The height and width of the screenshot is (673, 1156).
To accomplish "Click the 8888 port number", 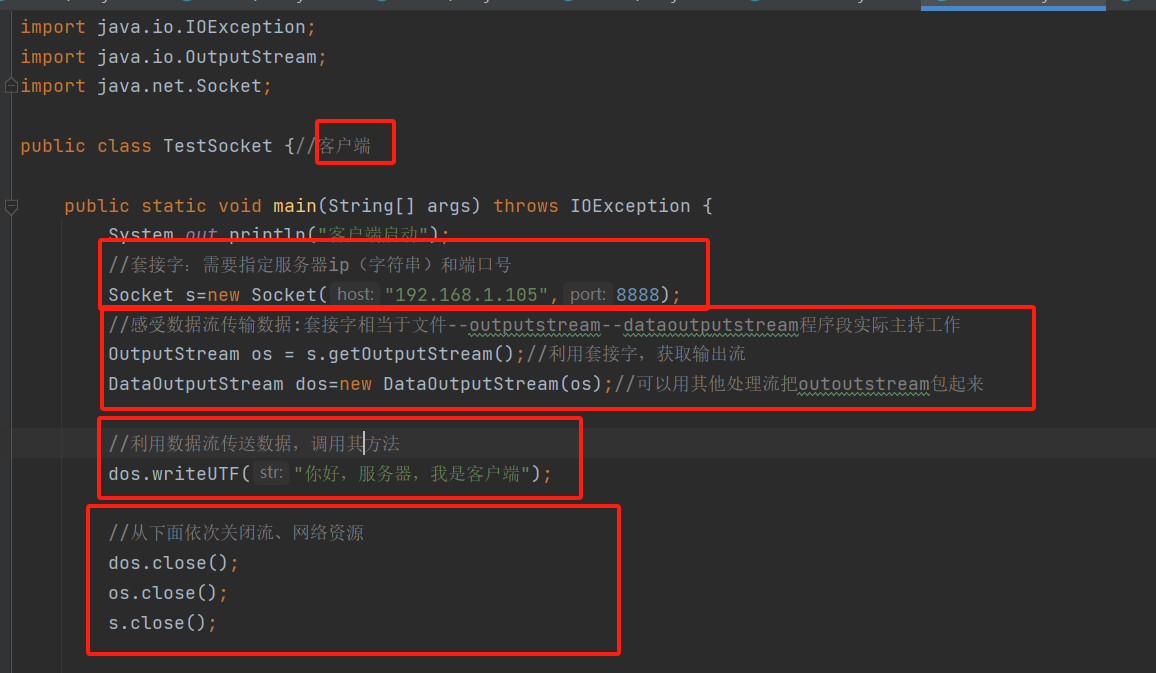I will pyautogui.click(x=637, y=295).
